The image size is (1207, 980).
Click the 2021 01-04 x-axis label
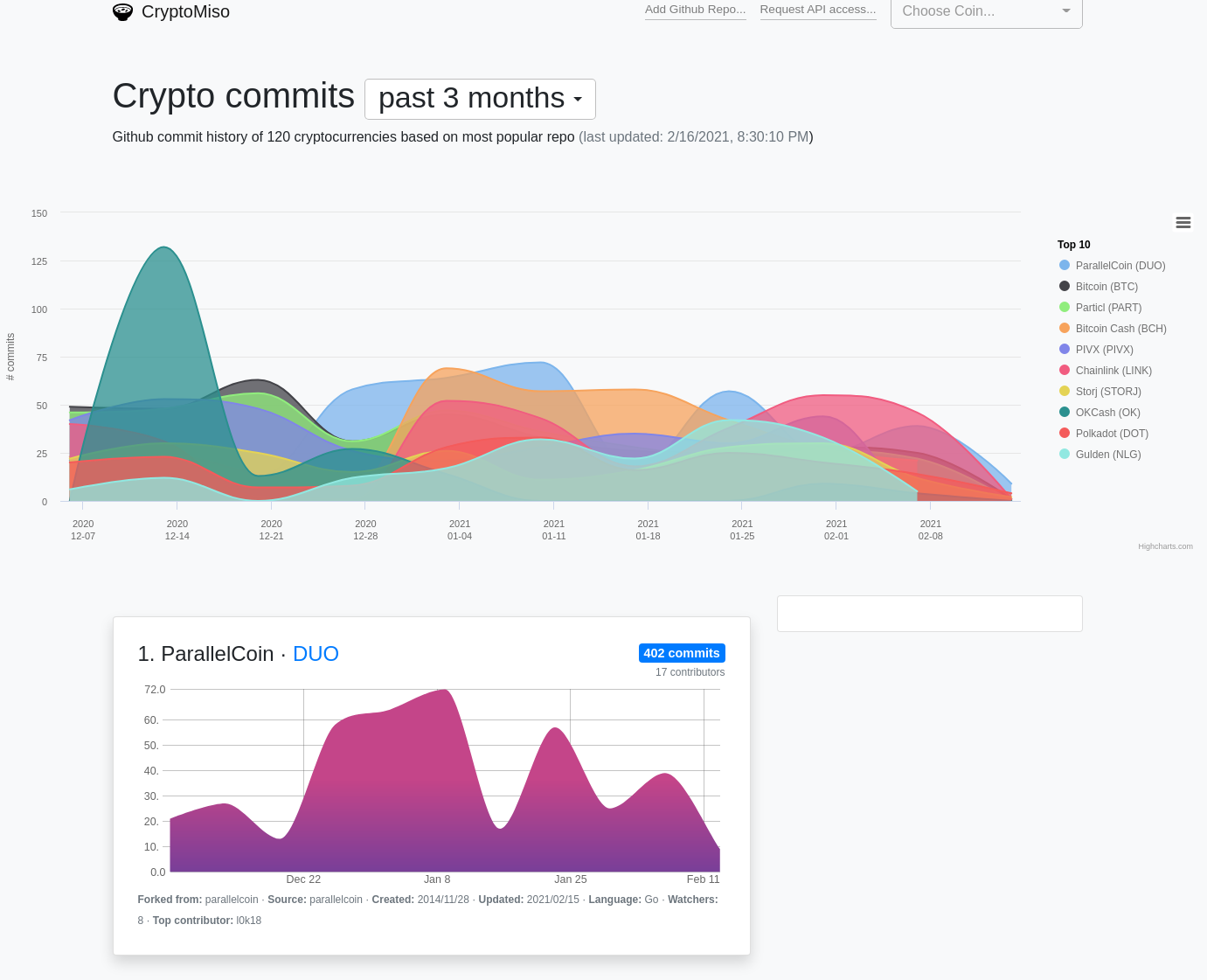tap(460, 530)
